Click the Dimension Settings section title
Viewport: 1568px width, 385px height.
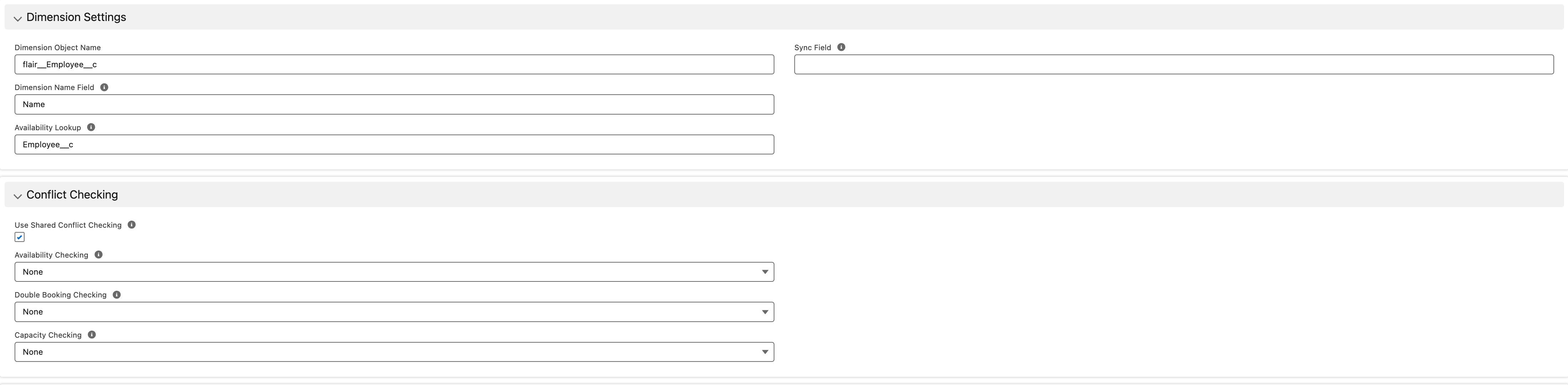[76, 17]
